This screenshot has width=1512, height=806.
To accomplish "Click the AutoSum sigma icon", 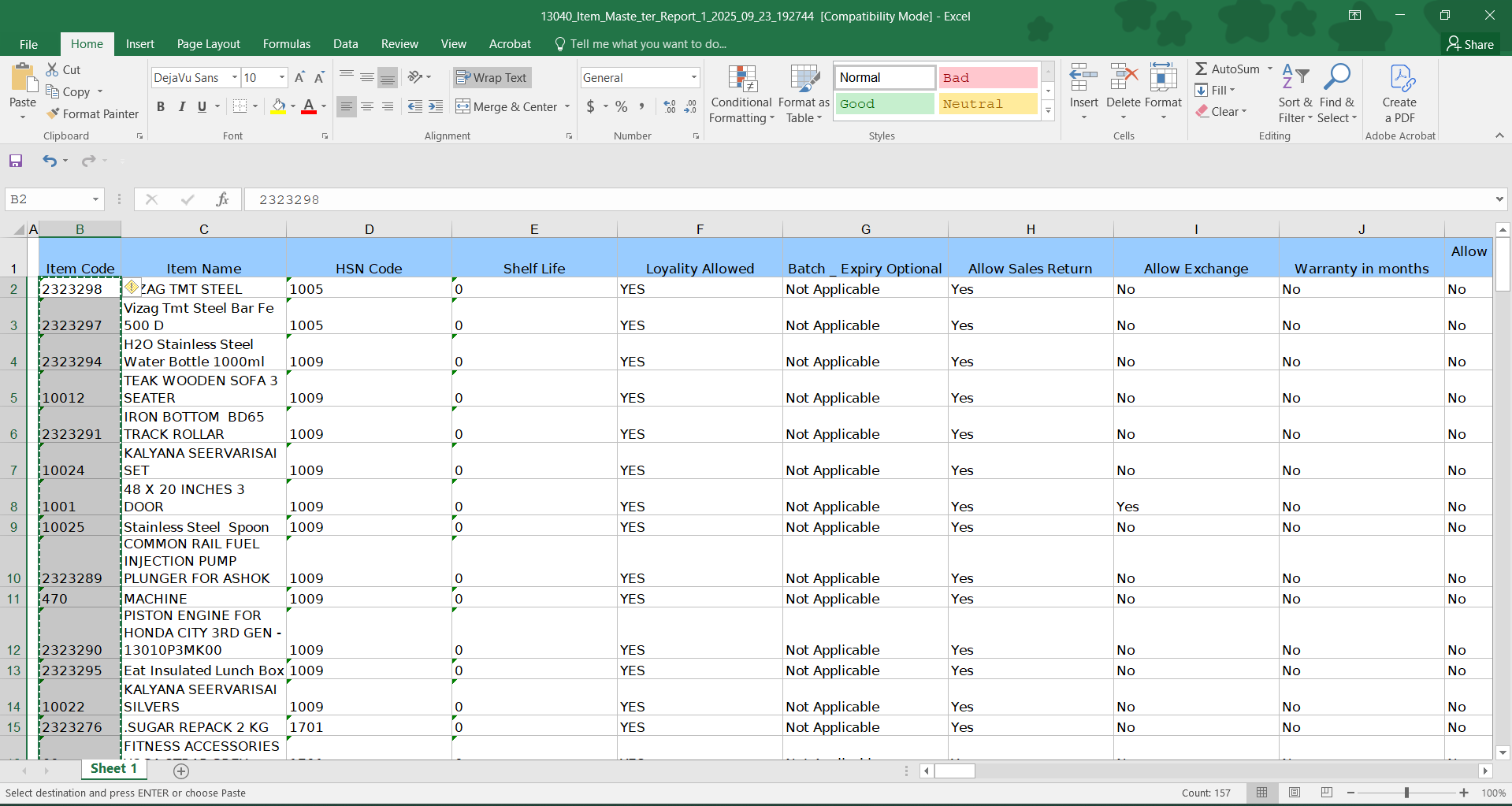I will pos(1202,69).
